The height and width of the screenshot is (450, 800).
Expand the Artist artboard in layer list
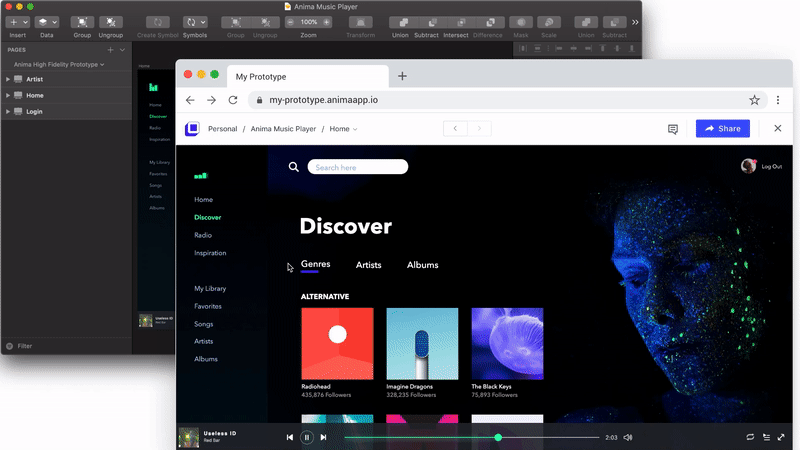(x=8, y=79)
